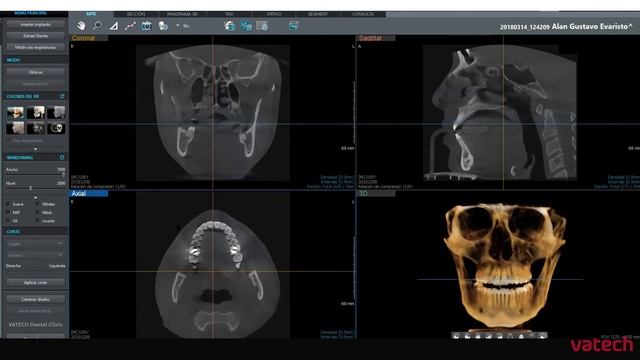The image size is (640, 360).
Task: Toggle checkbox right of Suave
Action: 37,204
